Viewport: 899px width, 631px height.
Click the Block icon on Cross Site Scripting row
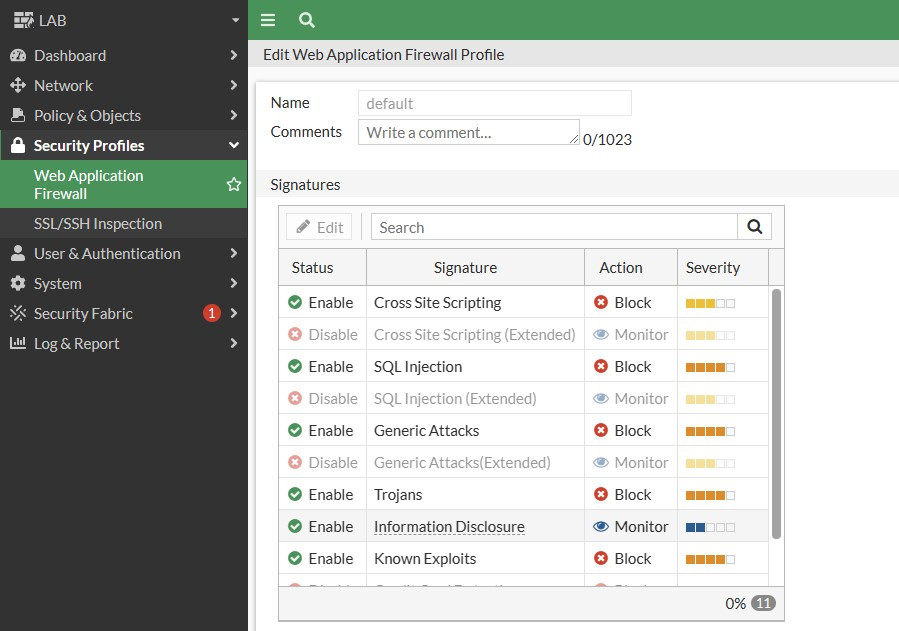point(601,302)
